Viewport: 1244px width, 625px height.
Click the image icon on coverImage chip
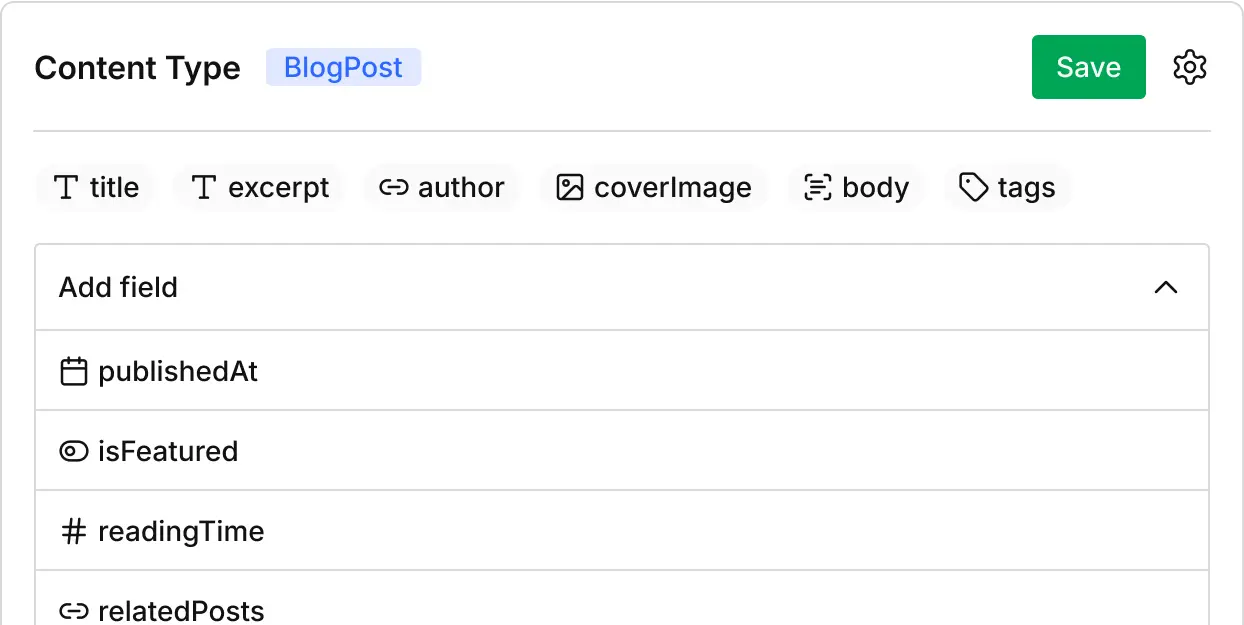tap(569, 188)
